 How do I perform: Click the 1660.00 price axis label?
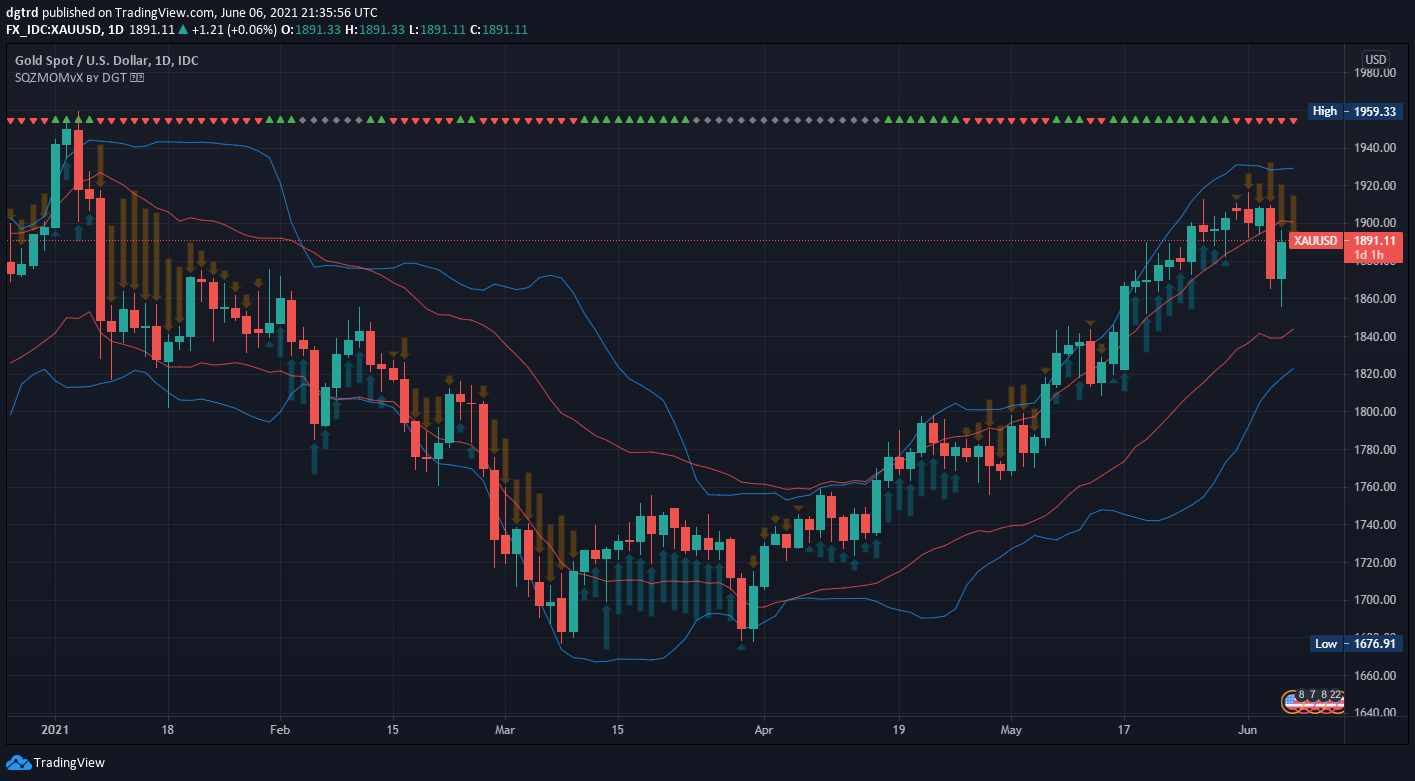point(1376,676)
